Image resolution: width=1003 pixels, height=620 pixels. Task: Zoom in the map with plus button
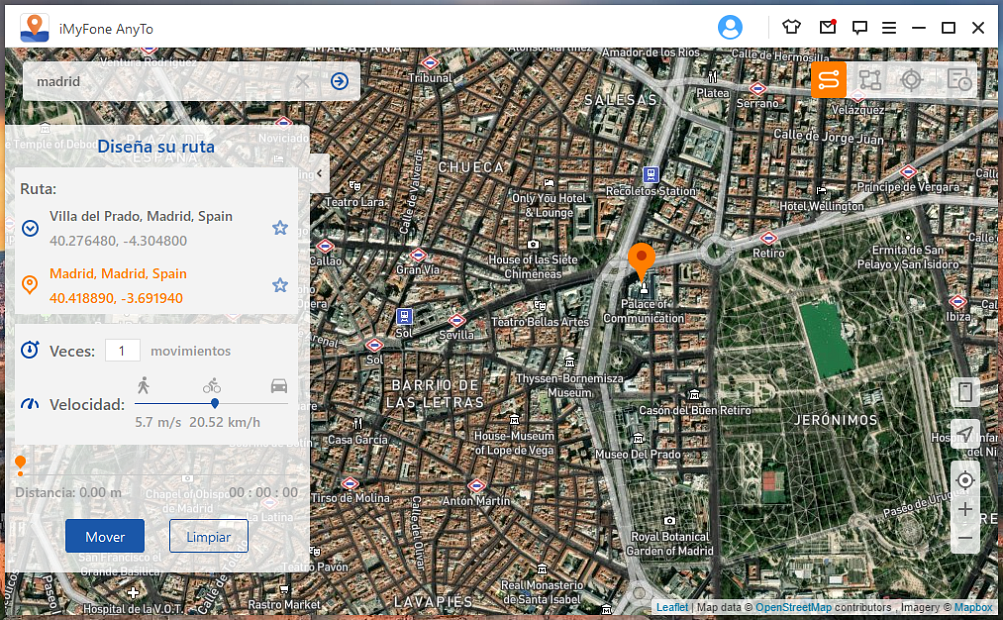965,510
